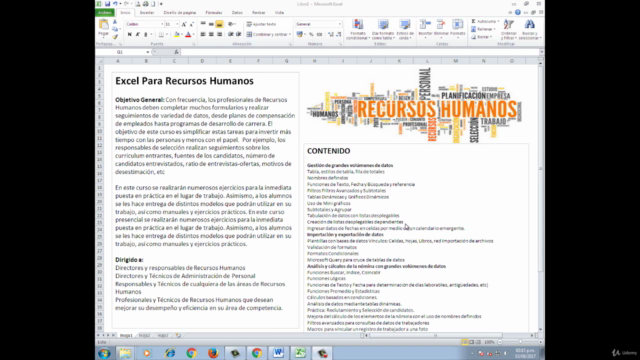Click the Quick Print printer icon
The height and width of the screenshot is (360, 640).
[146, 4]
